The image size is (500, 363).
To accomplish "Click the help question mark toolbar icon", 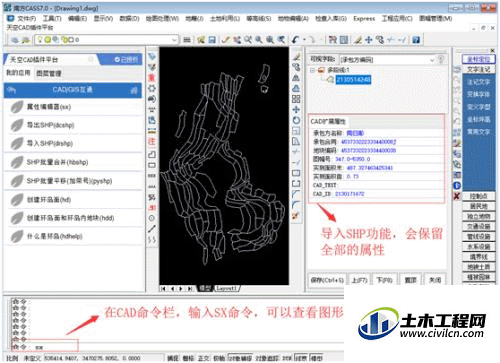I will pos(416,40).
